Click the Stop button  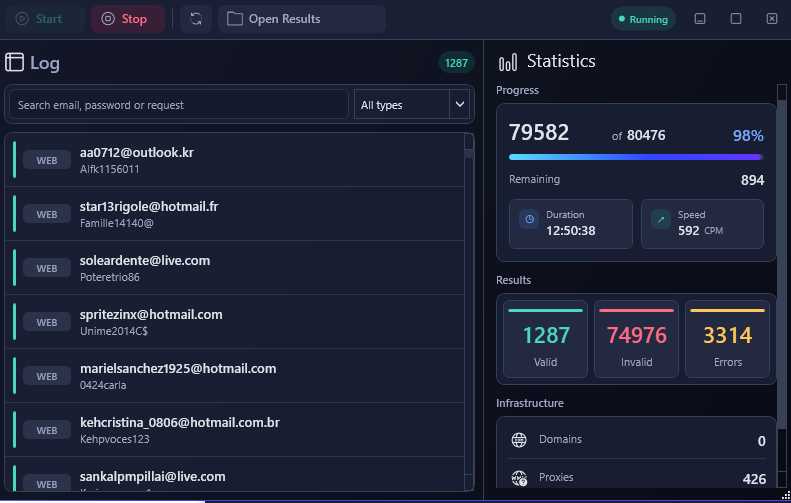[x=128, y=19]
